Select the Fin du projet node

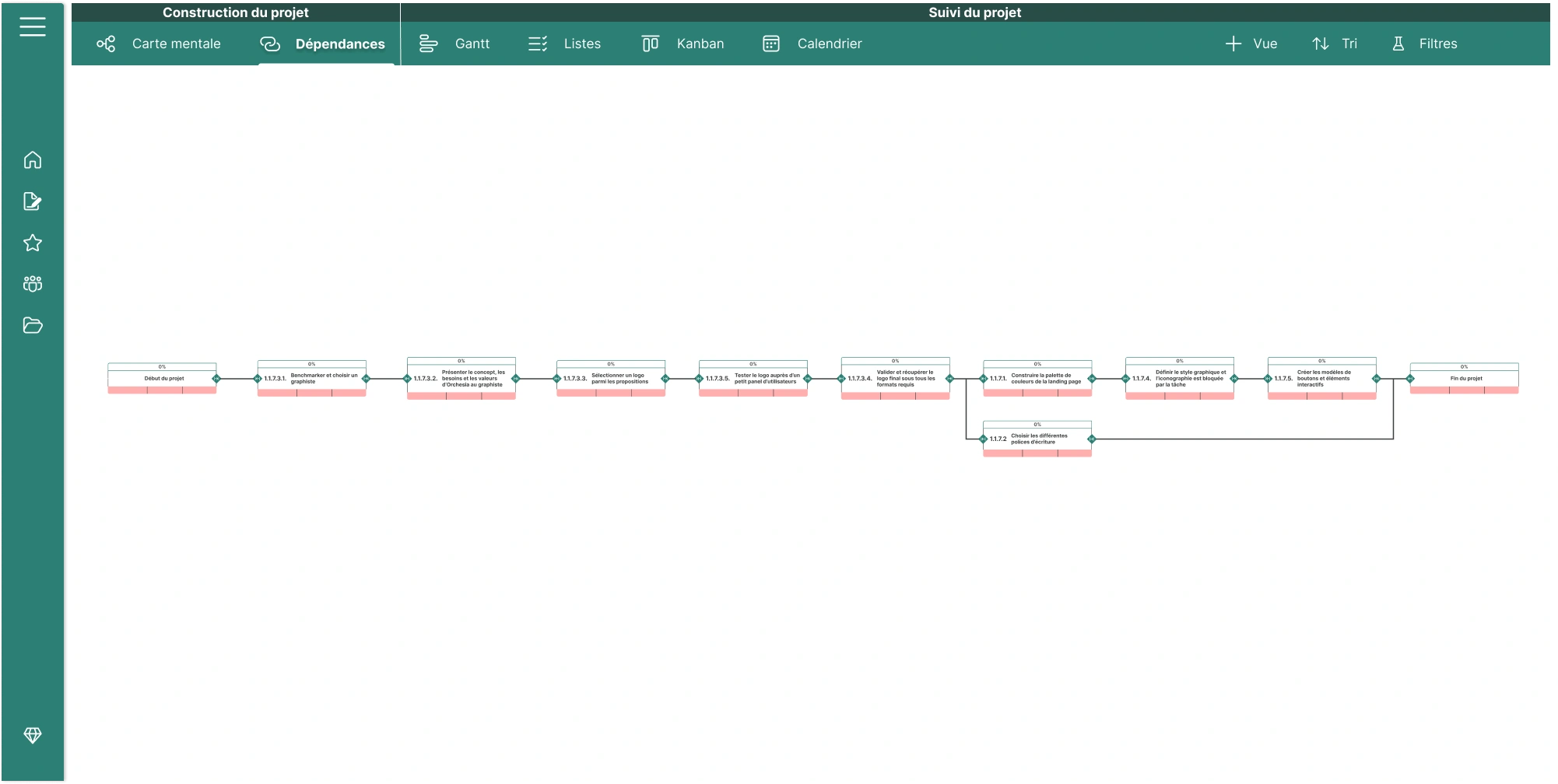tap(1464, 379)
